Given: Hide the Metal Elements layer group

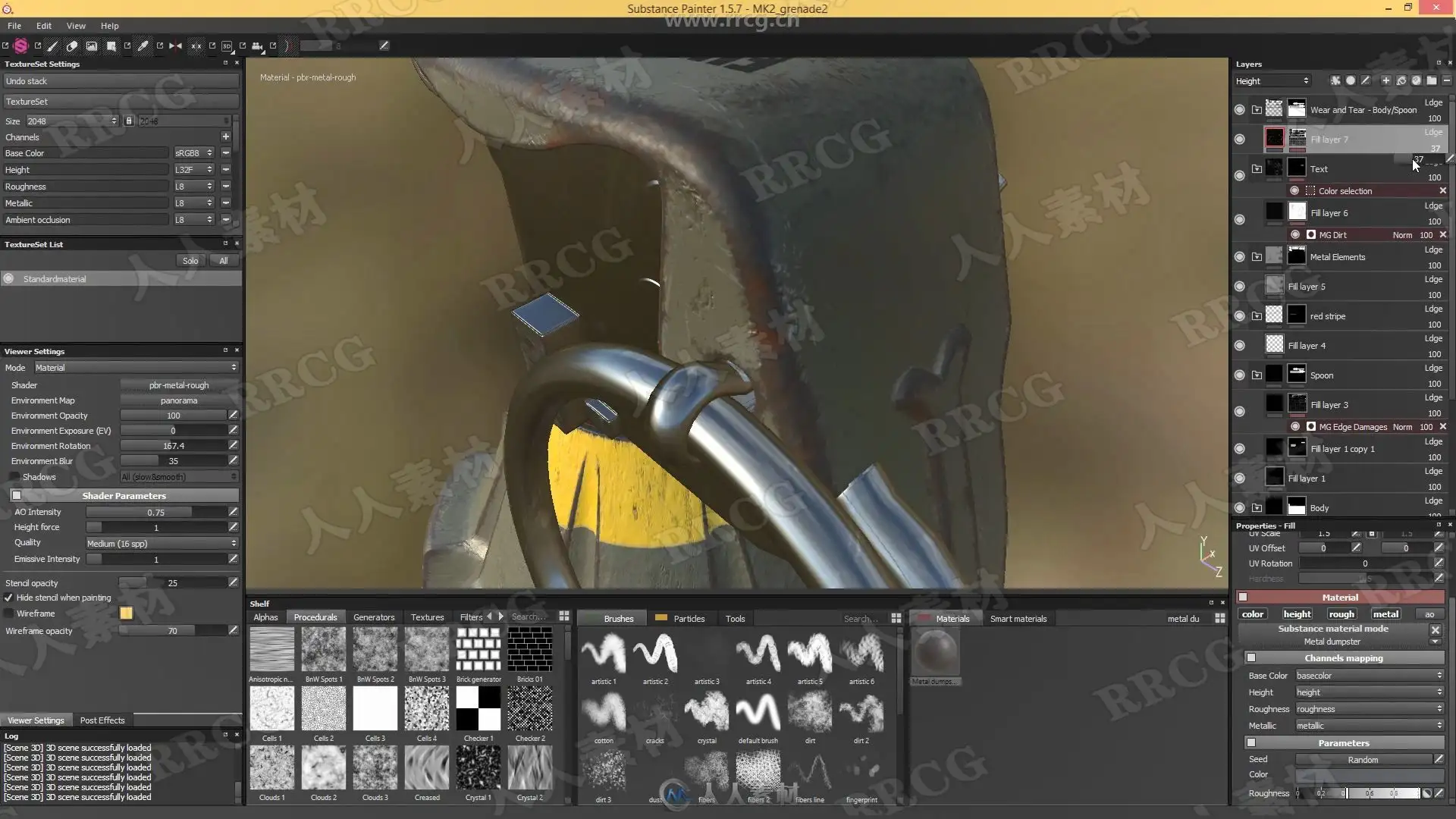Looking at the screenshot, I should click(1239, 257).
